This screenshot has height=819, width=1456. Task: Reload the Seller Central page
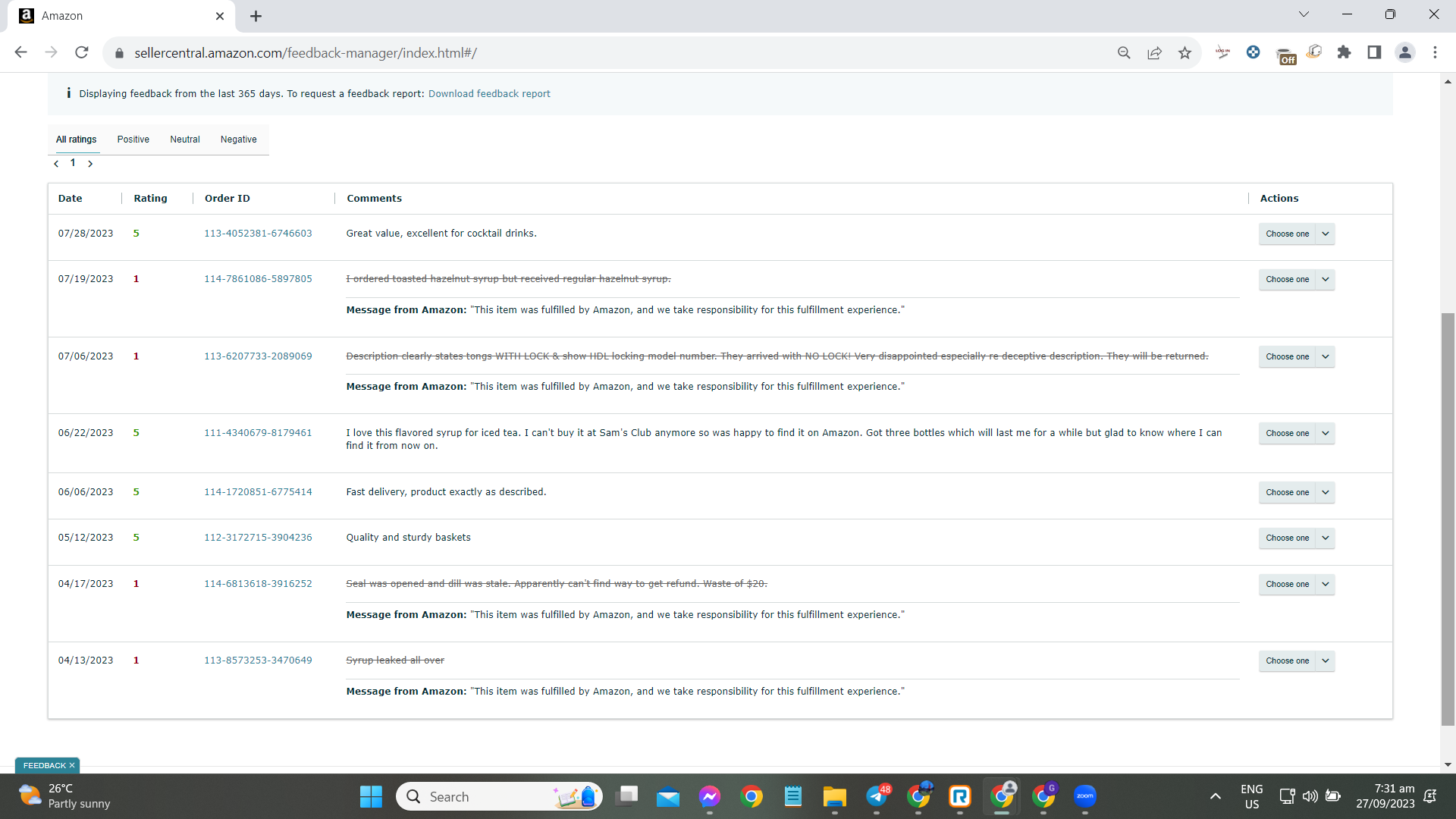[x=82, y=52]
